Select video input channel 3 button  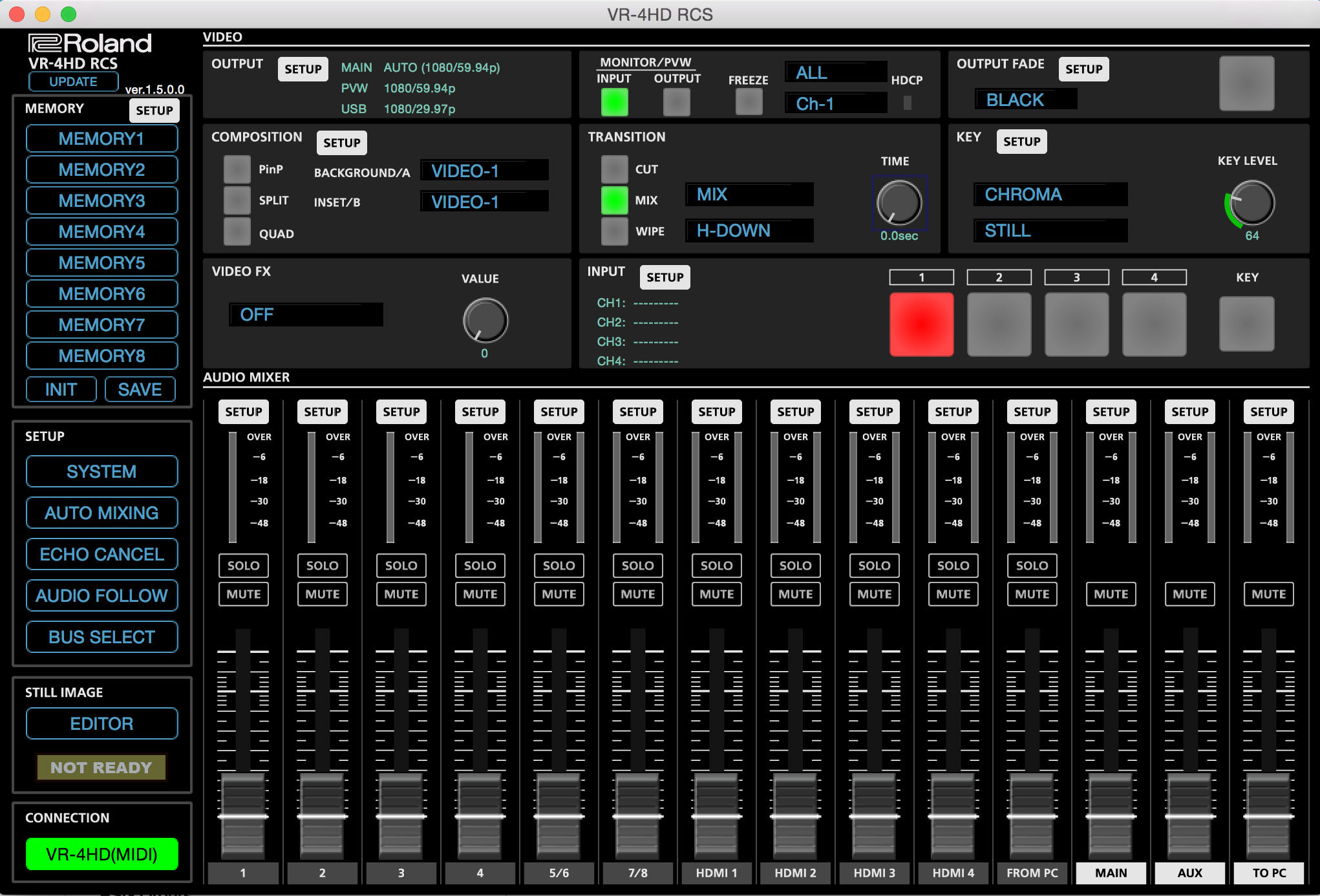[x=1076, y=324]
